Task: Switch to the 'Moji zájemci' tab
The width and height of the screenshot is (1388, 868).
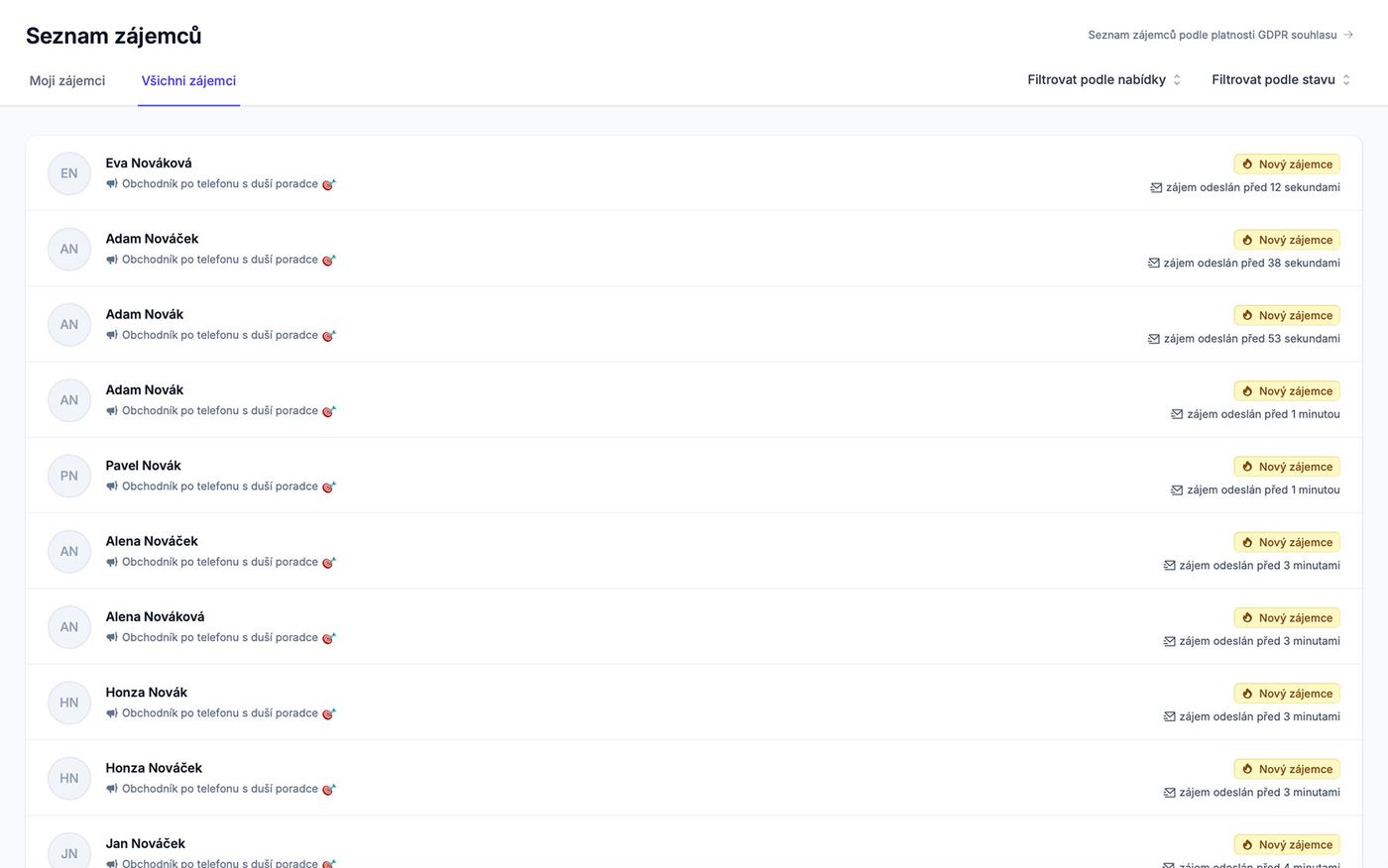Action: tap(67, 81)
